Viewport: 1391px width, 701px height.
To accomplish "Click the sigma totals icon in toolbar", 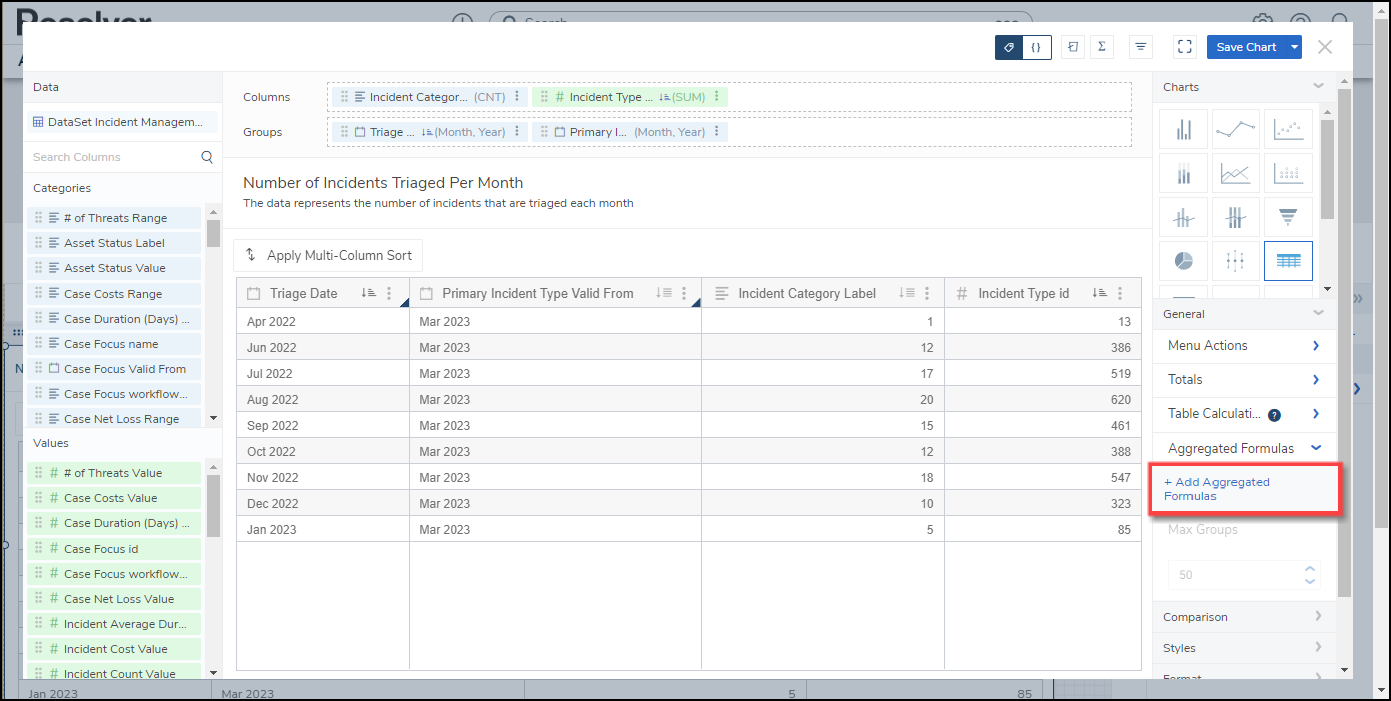I will click(x=1101, y=47).
